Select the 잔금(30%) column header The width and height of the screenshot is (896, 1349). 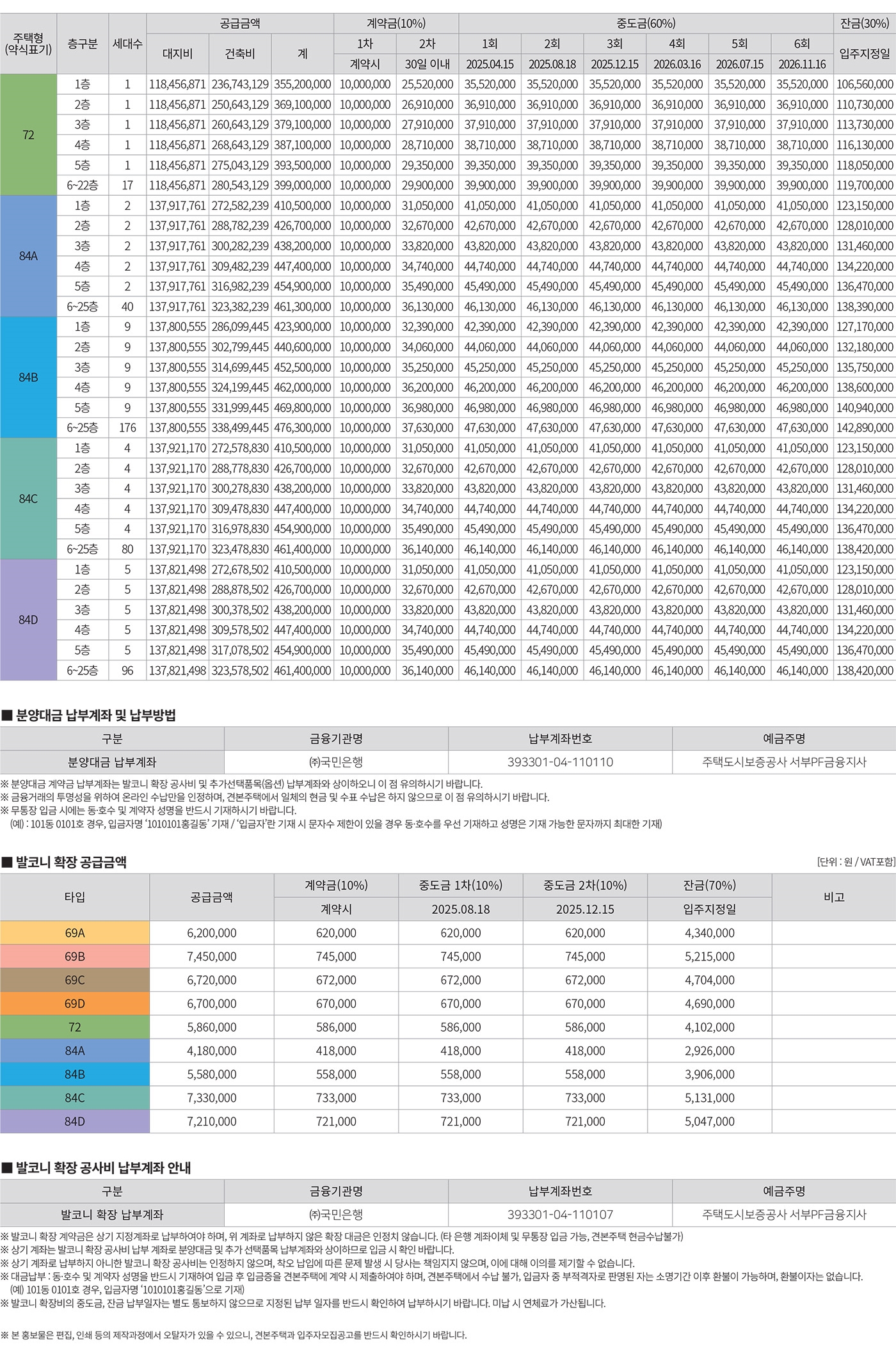(x=865, y=24)
